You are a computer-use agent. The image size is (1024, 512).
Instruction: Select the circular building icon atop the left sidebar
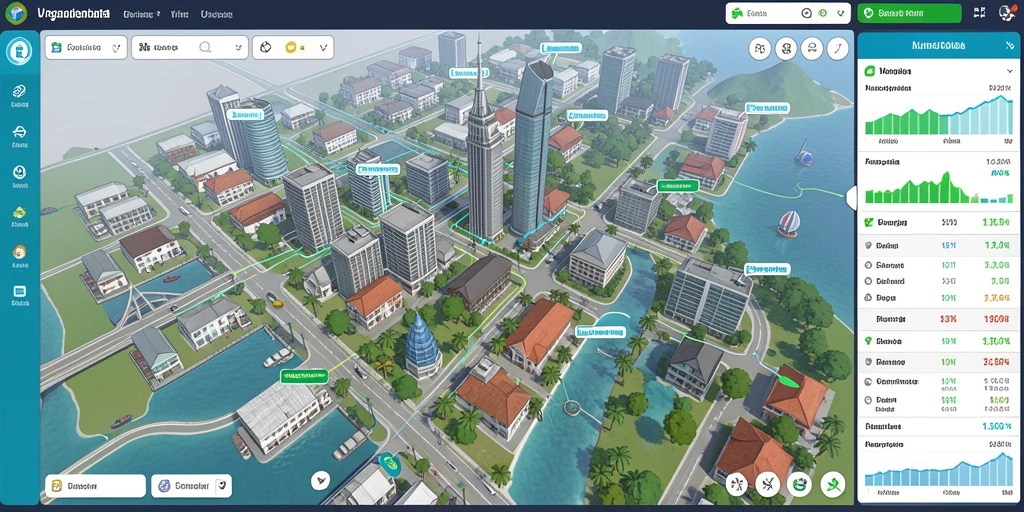click(x=19, y=52)
